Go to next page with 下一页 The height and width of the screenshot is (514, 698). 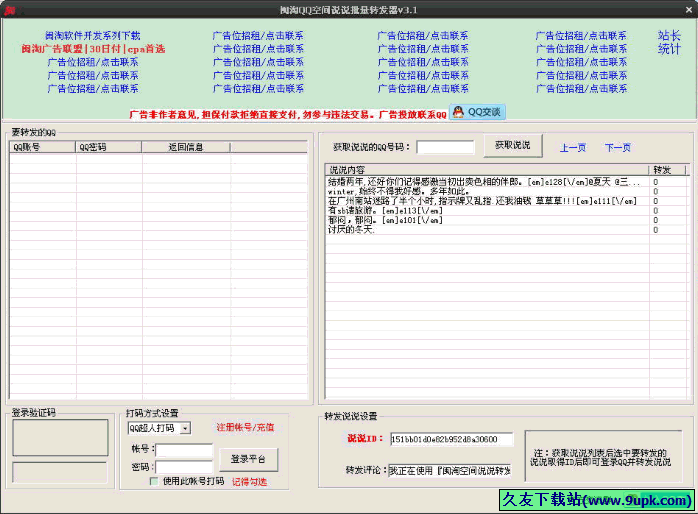(x=618, y=148)
